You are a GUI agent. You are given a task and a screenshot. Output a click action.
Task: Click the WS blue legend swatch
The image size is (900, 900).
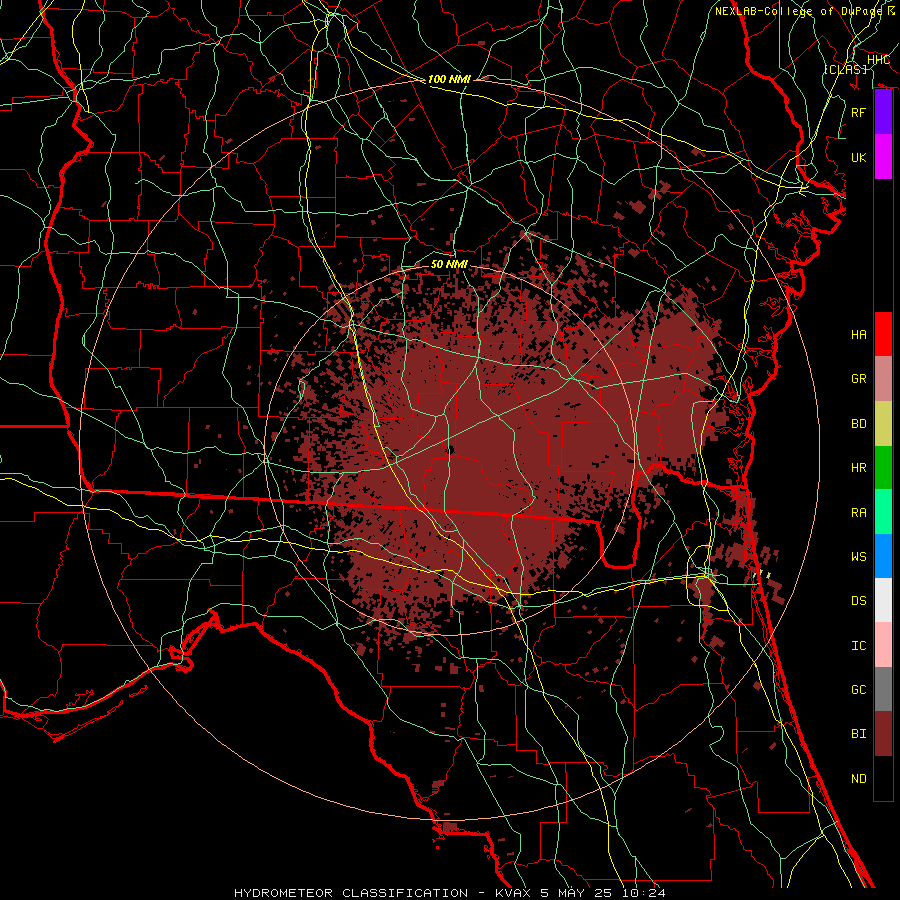[883, 556]
